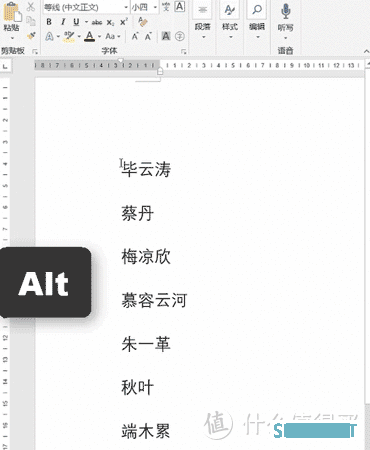This screenshot has height=450, width=370.
Task: Expand the font name dropdown arrow
Action: coord(126,7)
